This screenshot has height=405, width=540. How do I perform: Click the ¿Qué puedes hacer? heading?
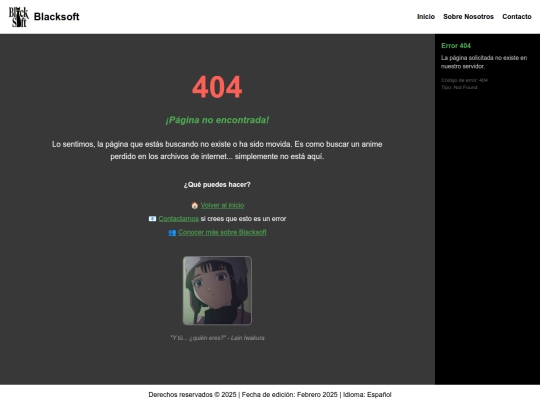[x=217, y=185]
